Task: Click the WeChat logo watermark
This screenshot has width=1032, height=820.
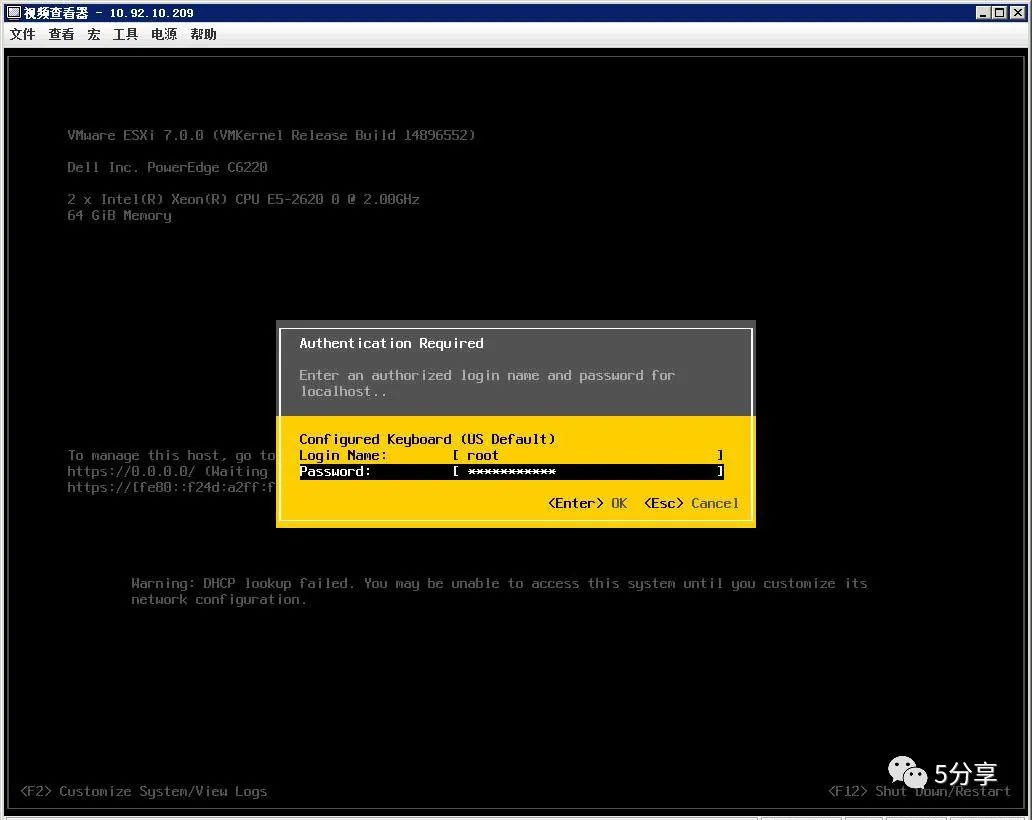Action: pyautogui.click(x=907, y=772)
